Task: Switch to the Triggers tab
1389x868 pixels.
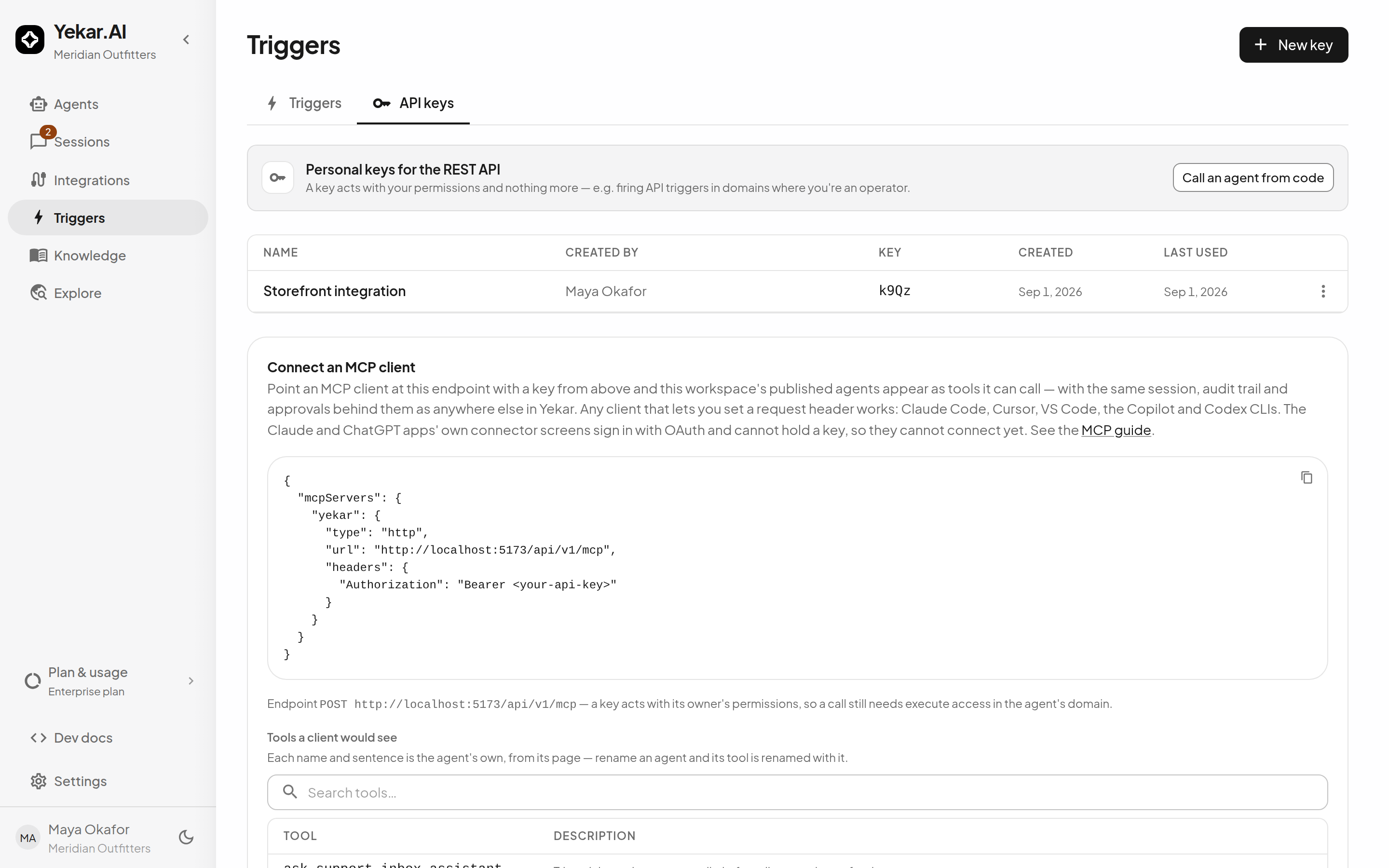Action: (304, 103)
